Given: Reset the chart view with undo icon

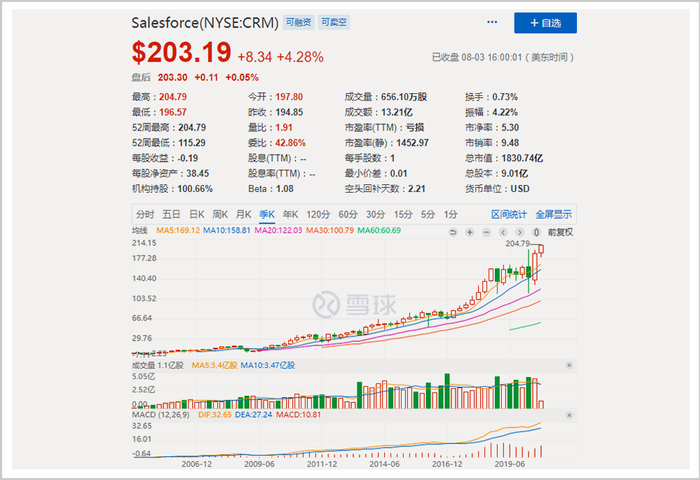Looking at the screenshot, I should click(x=453, y=232).
